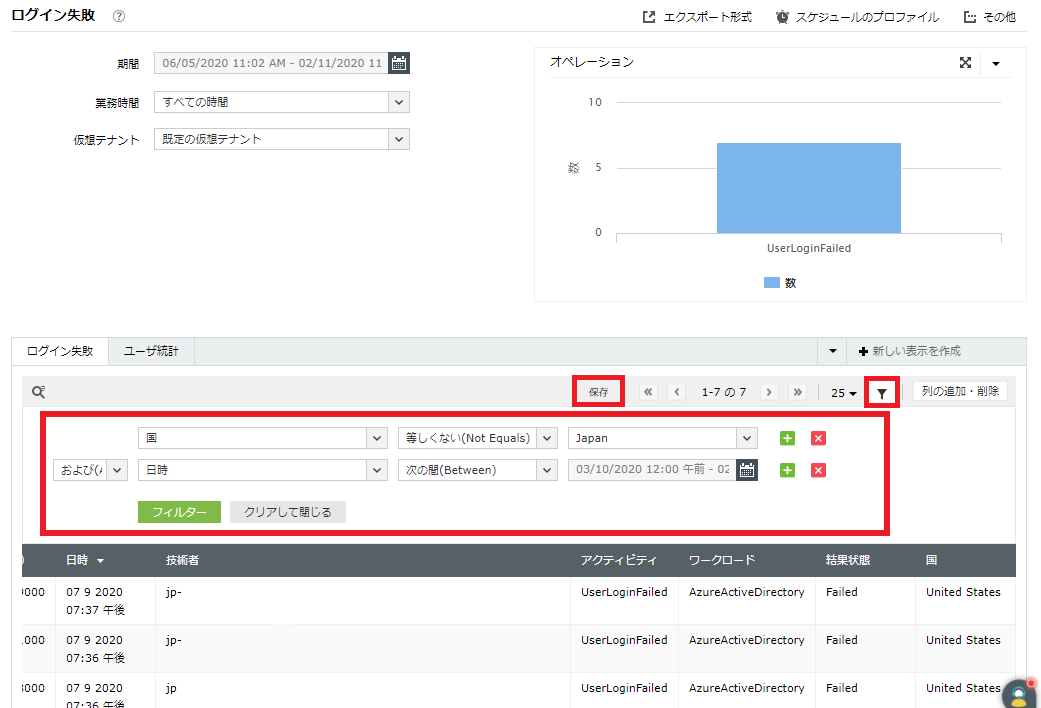Click the 技術者 column header
The width and height of the screenshot is (1041, 708).
click(183, 561)
